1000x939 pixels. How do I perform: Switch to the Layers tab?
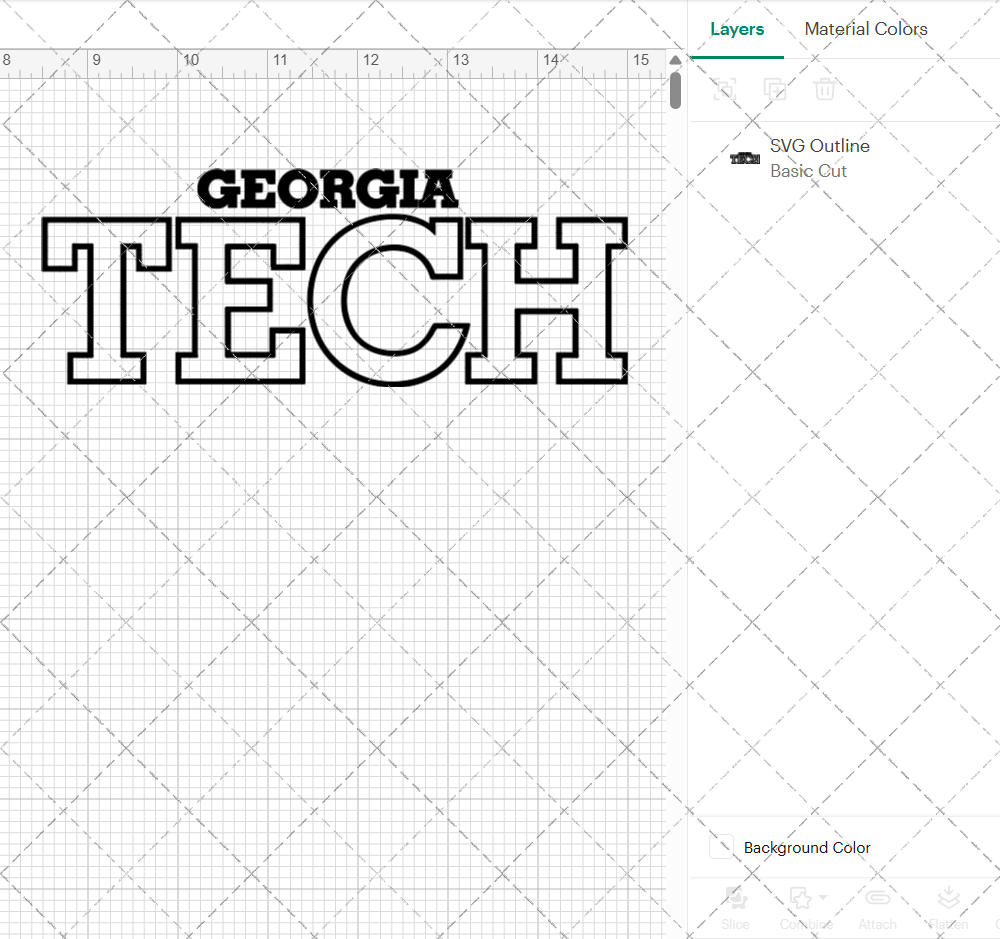coord(737,29)
